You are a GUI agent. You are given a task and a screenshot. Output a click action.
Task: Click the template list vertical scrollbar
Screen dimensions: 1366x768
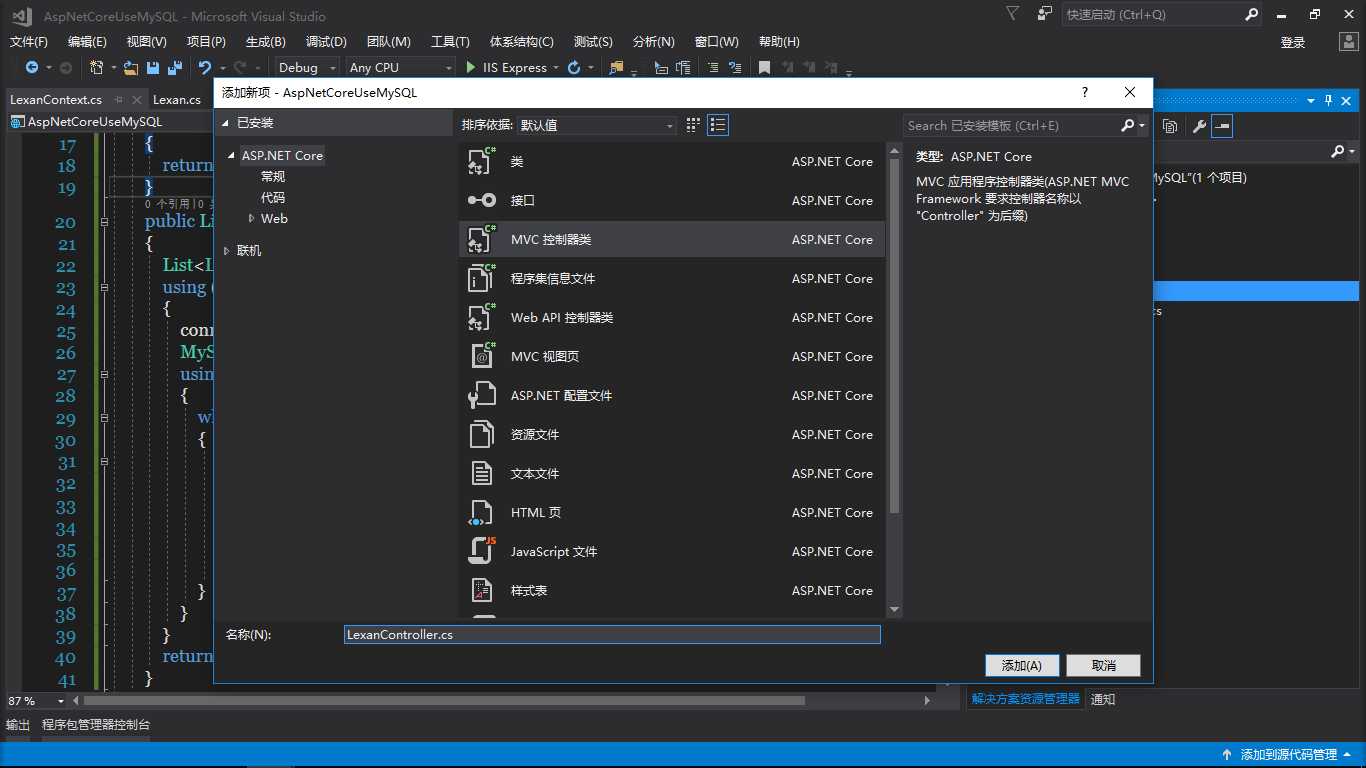click(894, 337)
